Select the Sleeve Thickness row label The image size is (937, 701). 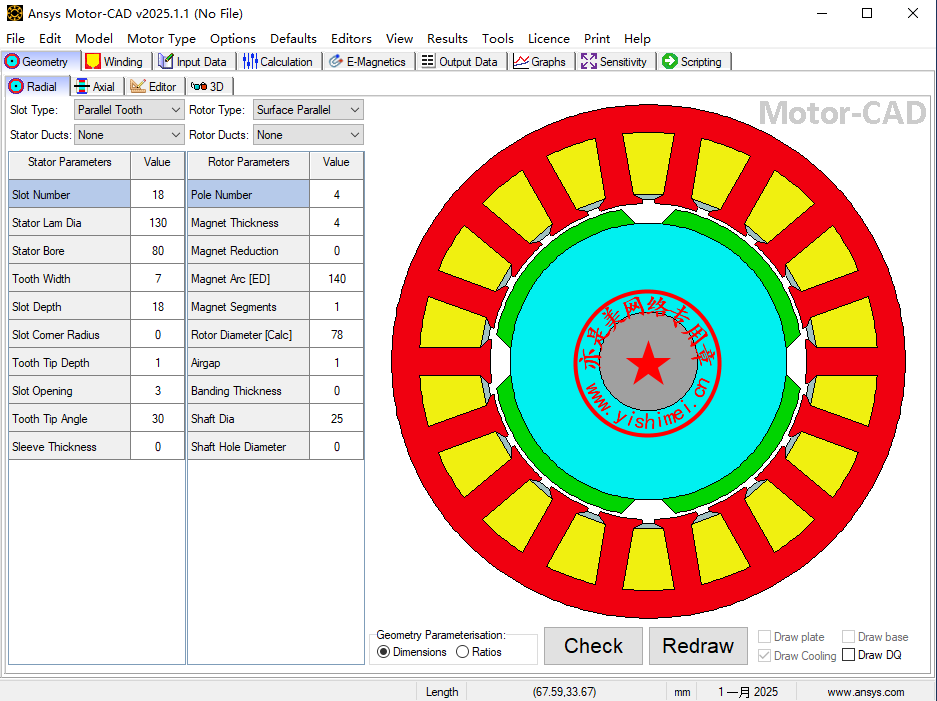pos(69,447)
